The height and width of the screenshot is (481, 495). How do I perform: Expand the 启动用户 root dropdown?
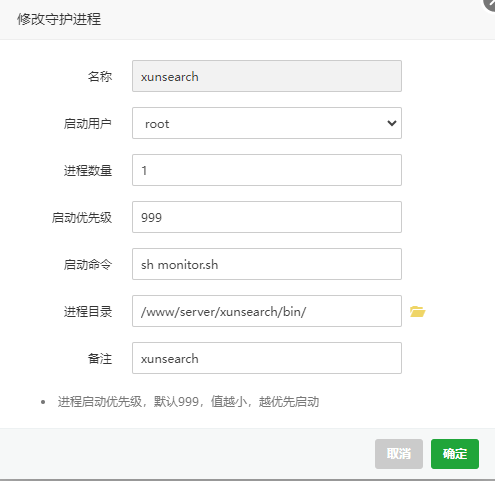(x=267, y=123)
